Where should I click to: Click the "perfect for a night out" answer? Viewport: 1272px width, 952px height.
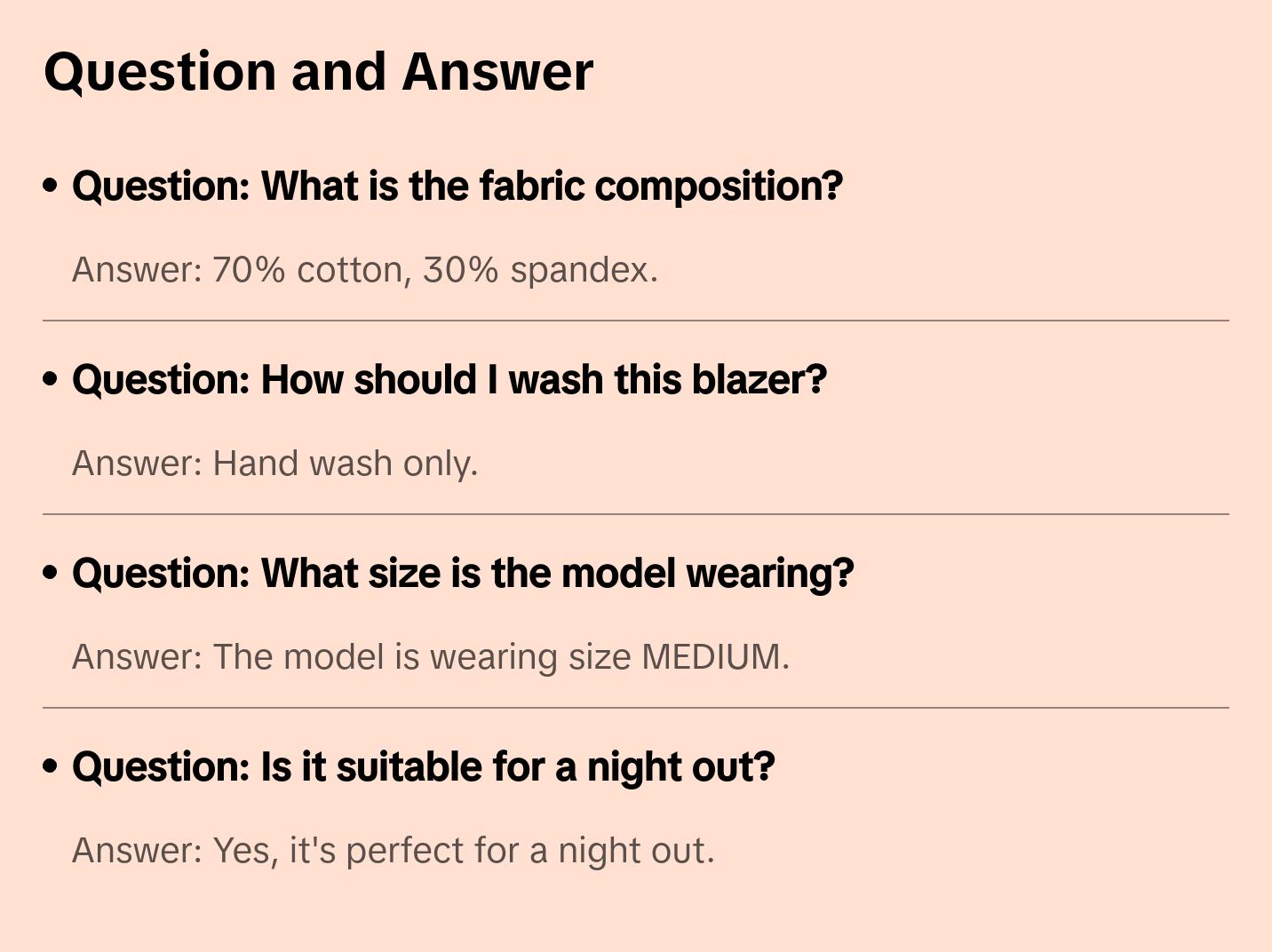pos(393,851)
